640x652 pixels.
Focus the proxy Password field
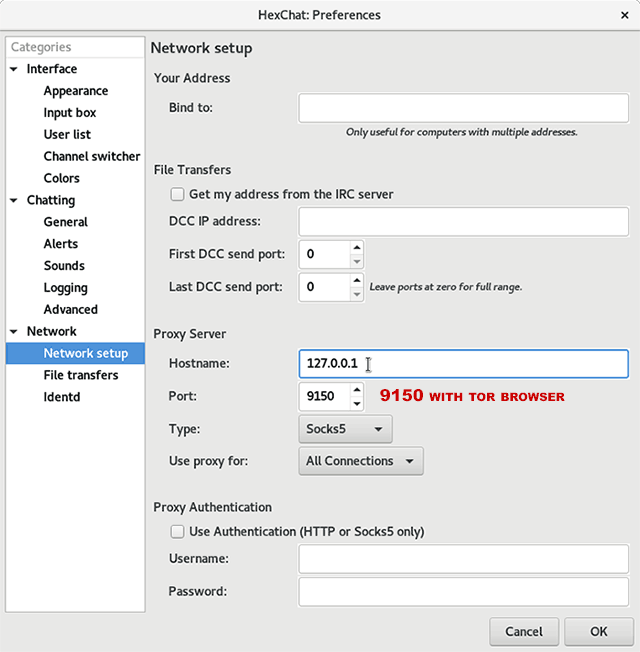coord(463,592)
